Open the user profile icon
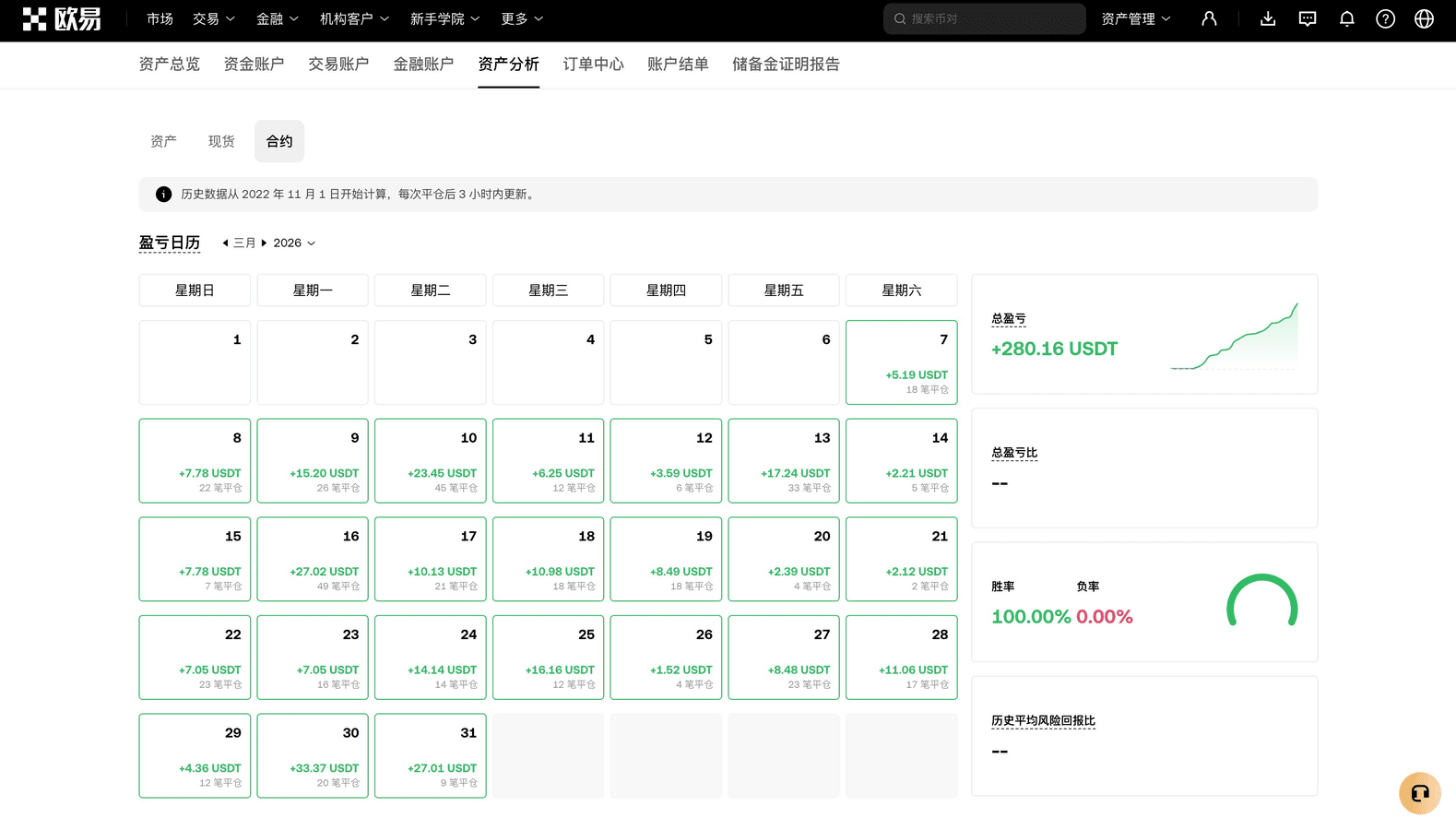 (x=1209, y=18)
